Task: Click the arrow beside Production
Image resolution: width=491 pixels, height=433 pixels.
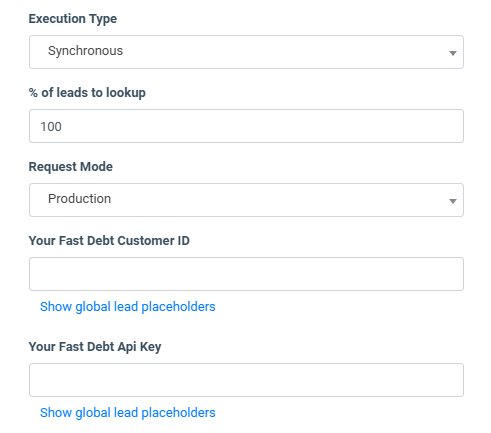Action: [452, 201]
